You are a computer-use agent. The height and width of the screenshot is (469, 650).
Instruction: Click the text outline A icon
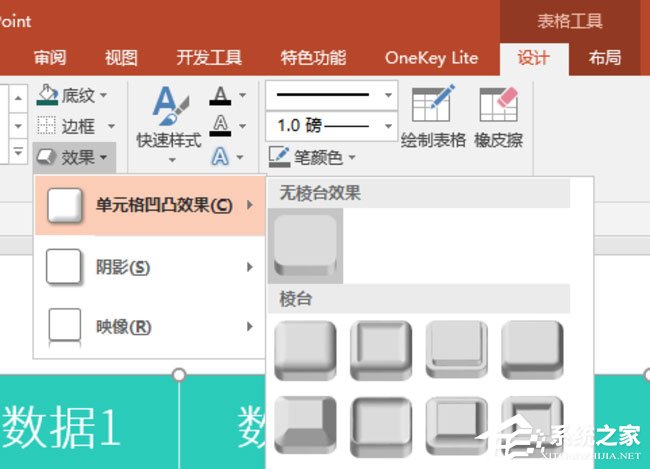point(220,126)
